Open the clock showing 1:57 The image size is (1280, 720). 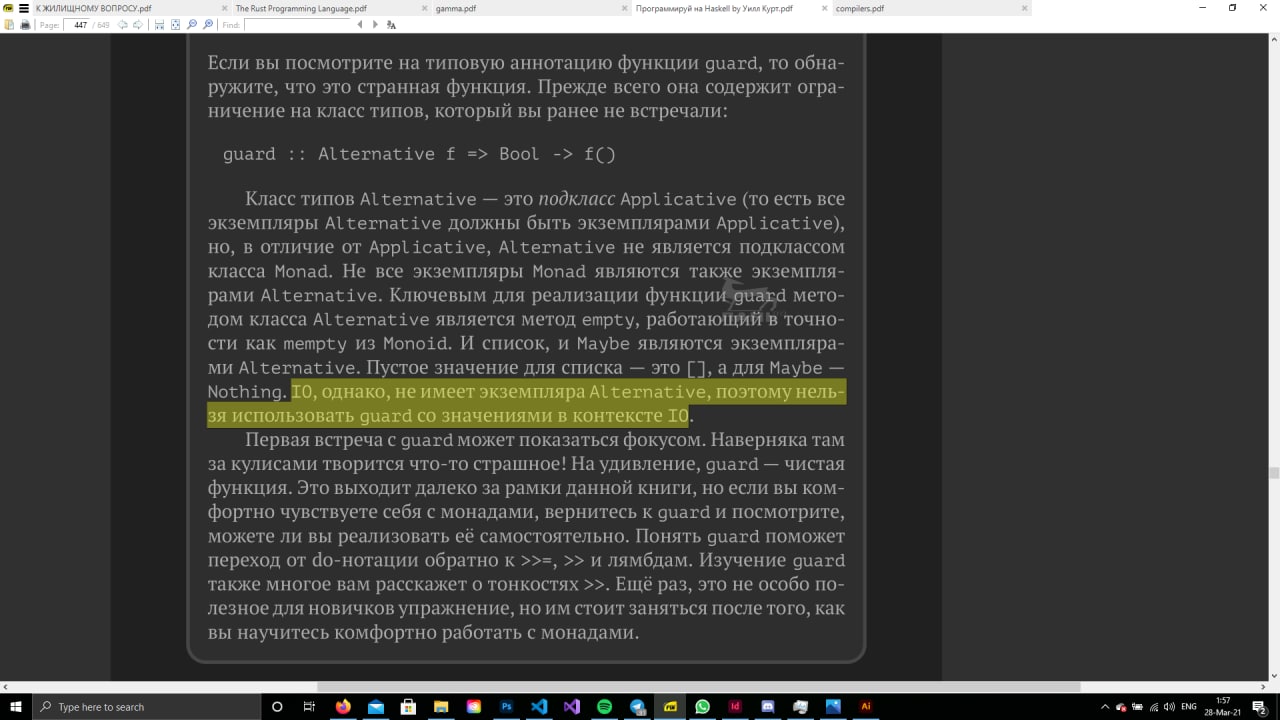[1223, 706]
